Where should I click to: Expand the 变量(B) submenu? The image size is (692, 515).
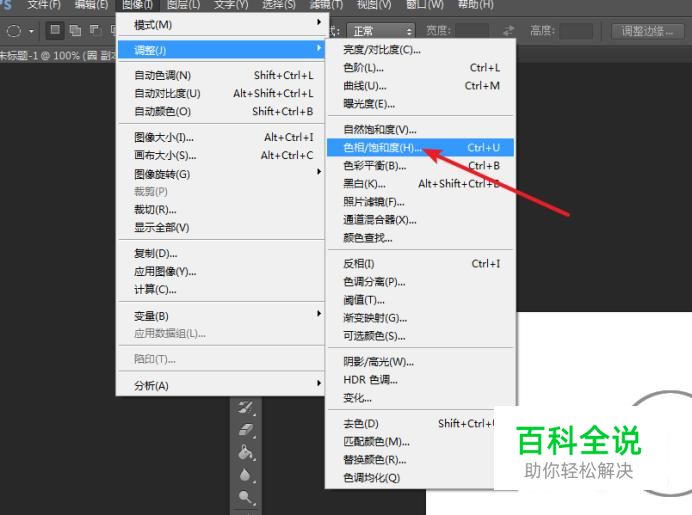(222, 316)
